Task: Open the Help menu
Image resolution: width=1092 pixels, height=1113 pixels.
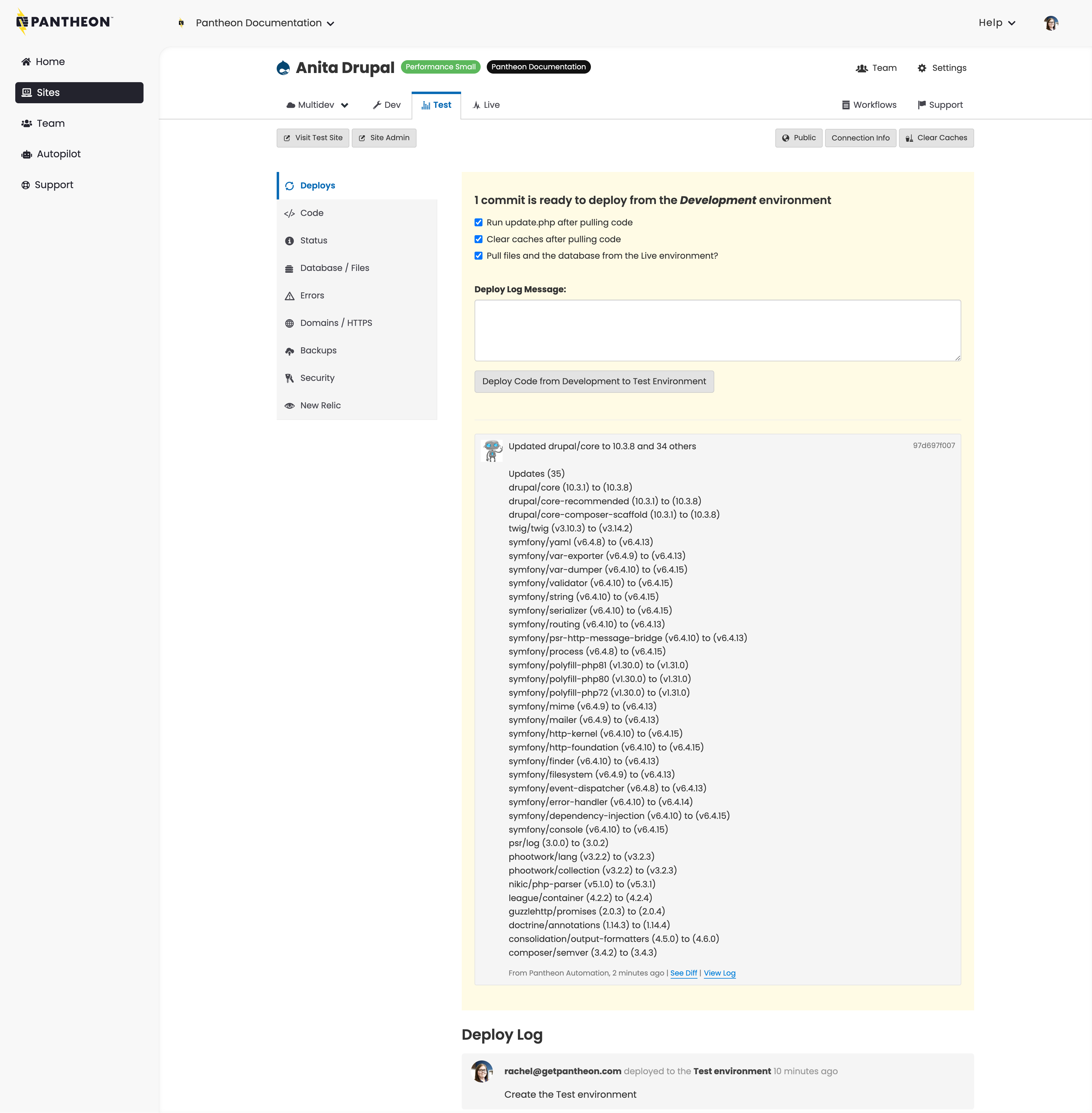Action: tap(996, 23)
